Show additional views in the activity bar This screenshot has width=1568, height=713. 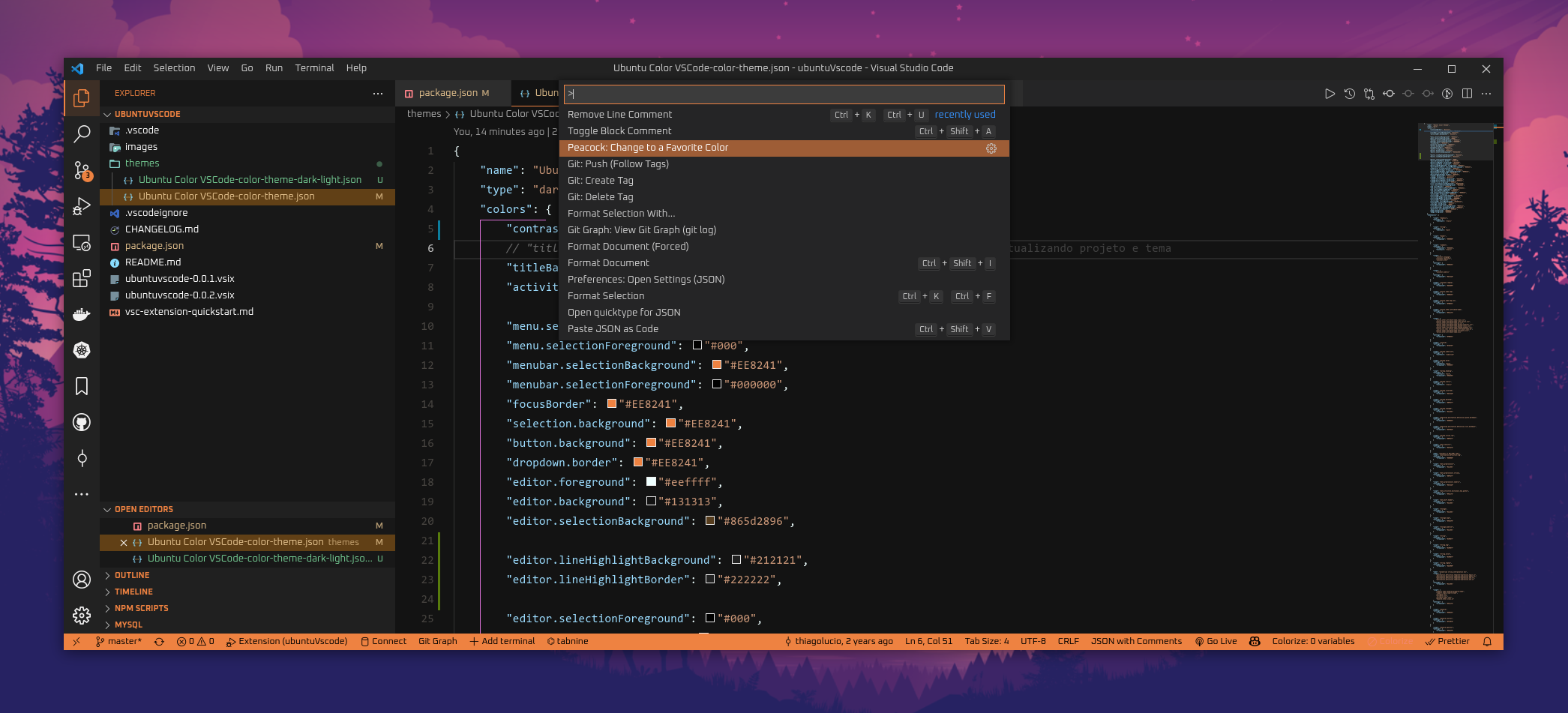pyautogui.click(x=82, y=494)
